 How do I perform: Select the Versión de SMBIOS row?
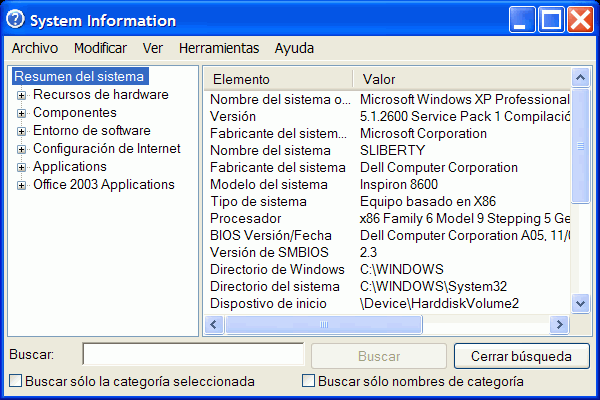coord(387,252)
